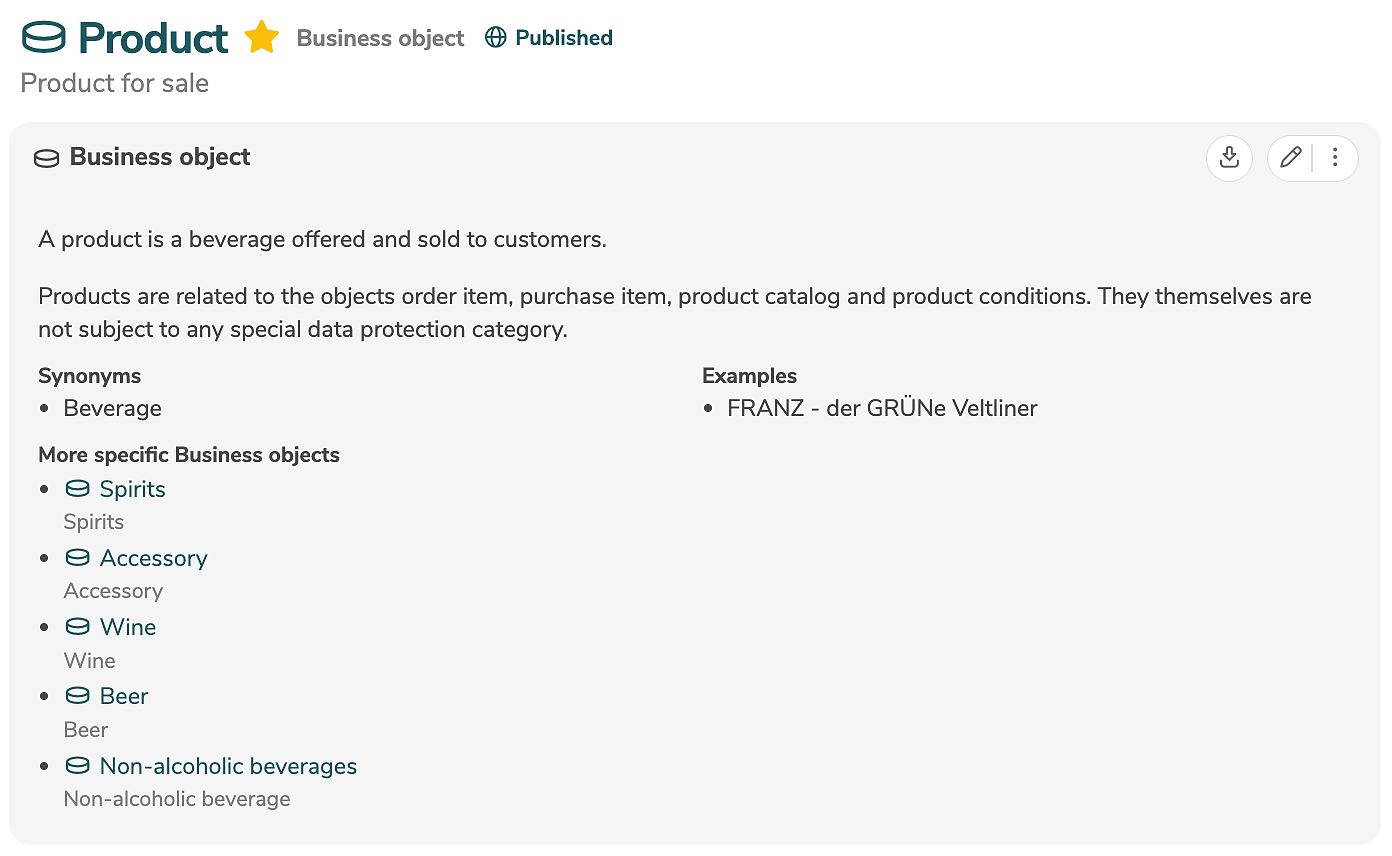
Task: Click the Business object type label in header
Action: click(x=380, y=38)
